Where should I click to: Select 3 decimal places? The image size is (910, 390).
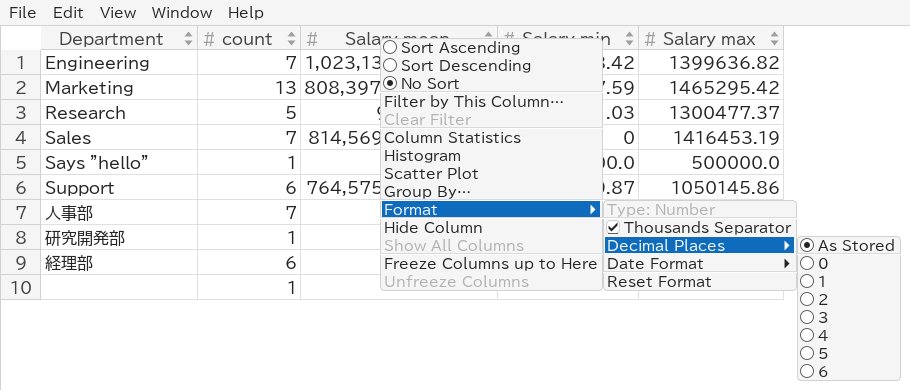[849, 317]
